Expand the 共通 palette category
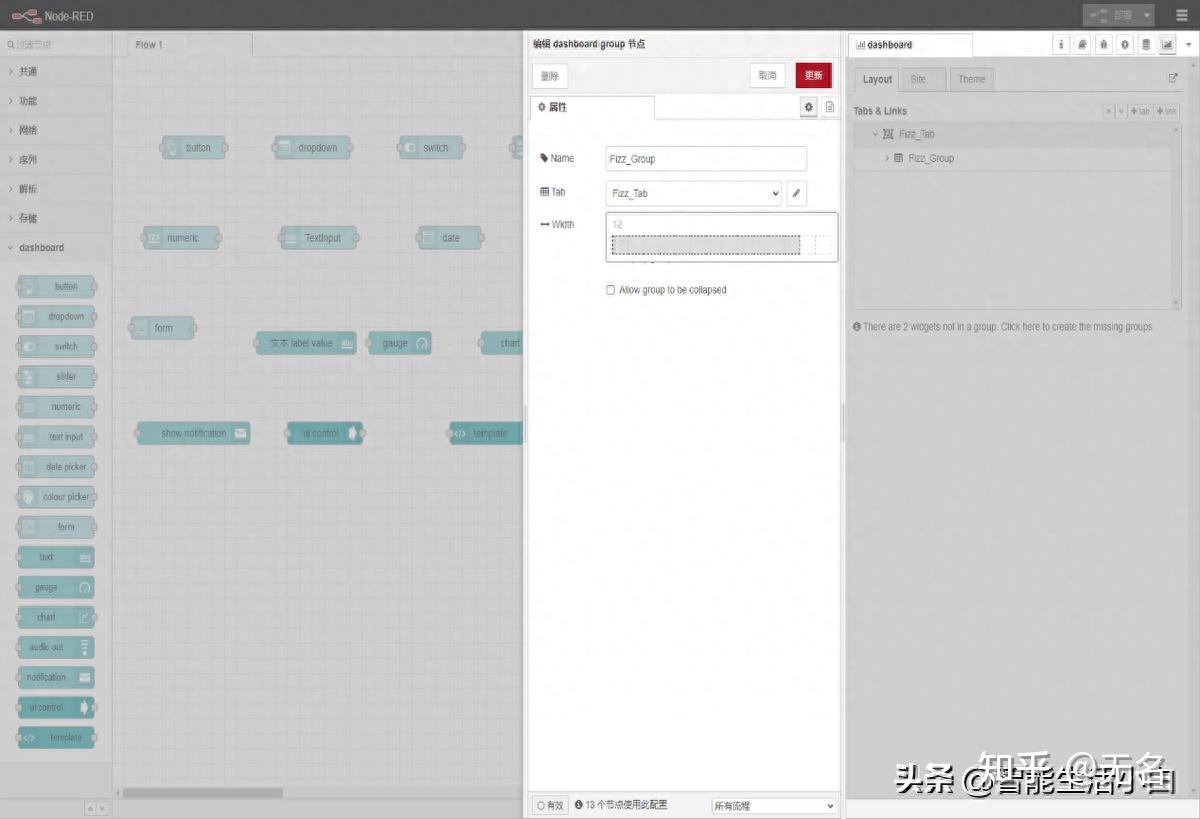This screenshot has height=819, width=1200. point(56,72)
